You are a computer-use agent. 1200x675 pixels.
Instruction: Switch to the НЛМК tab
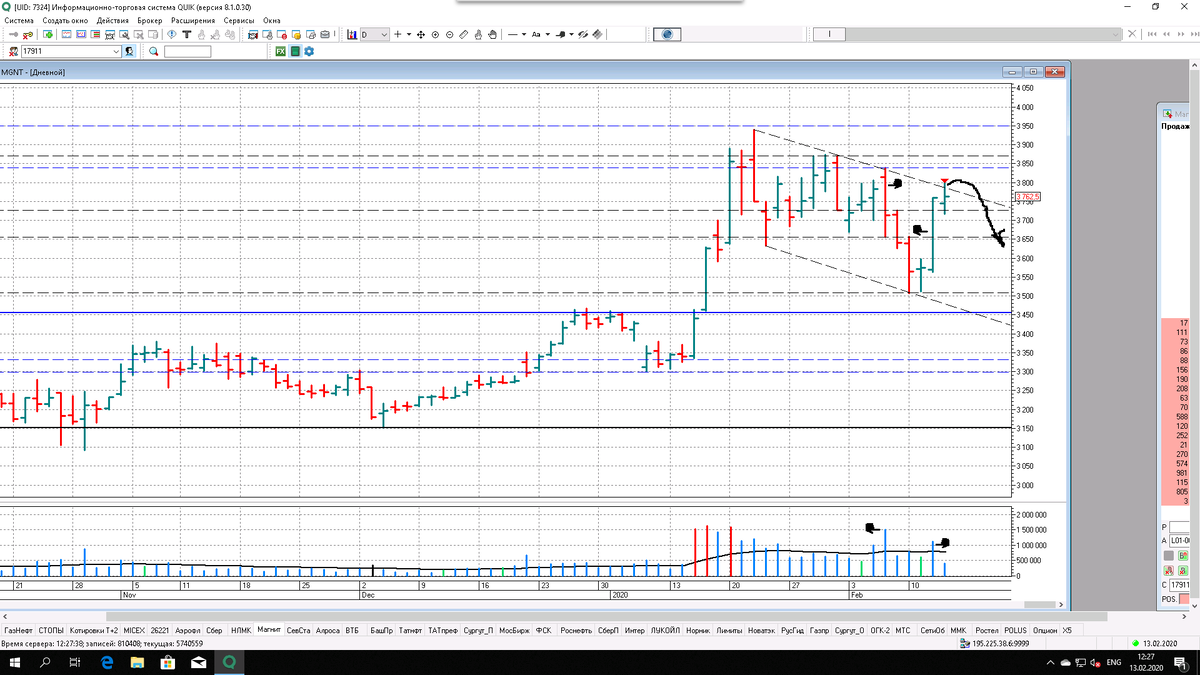(241, 631)
